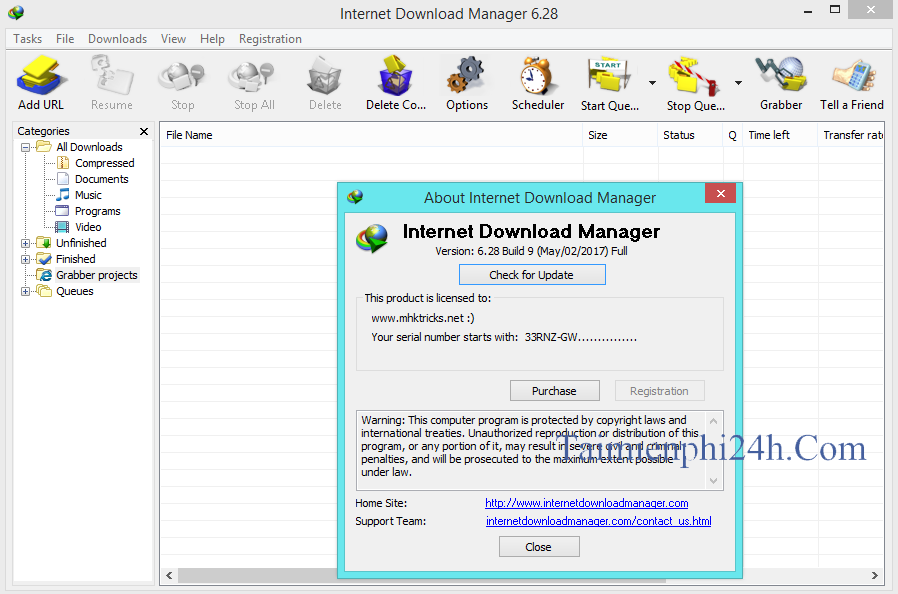Click the Close button in About dialog
The height and width of the screenshot is (594, 898).
[x=539, y=546]
